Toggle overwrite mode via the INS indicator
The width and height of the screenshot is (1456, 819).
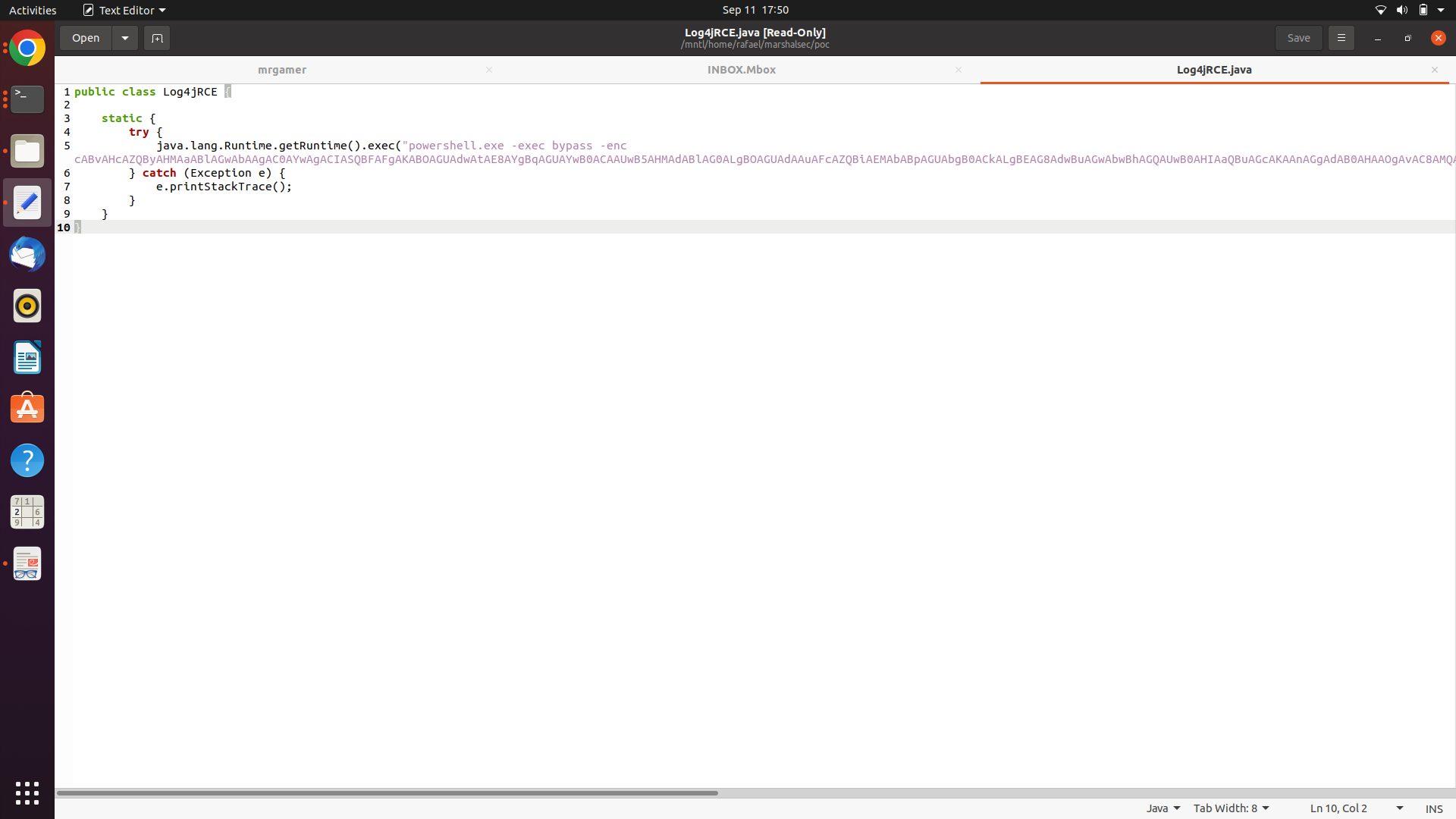click(1436, 808)
